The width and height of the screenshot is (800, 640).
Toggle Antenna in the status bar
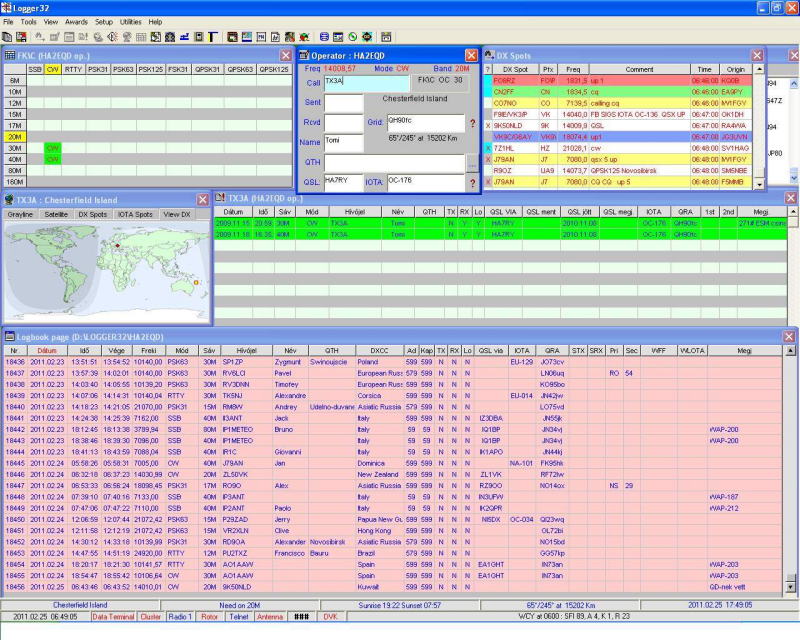tap(270, 617)
